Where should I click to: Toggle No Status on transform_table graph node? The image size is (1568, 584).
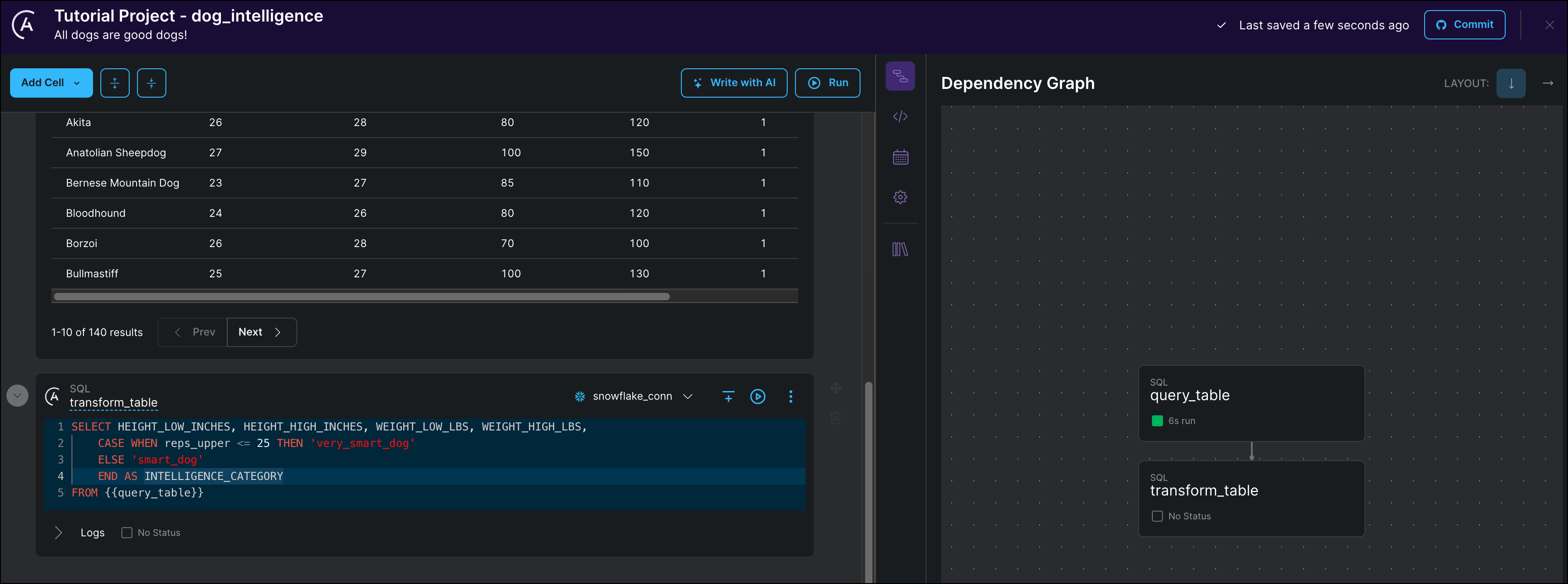tap(1158, 516)
